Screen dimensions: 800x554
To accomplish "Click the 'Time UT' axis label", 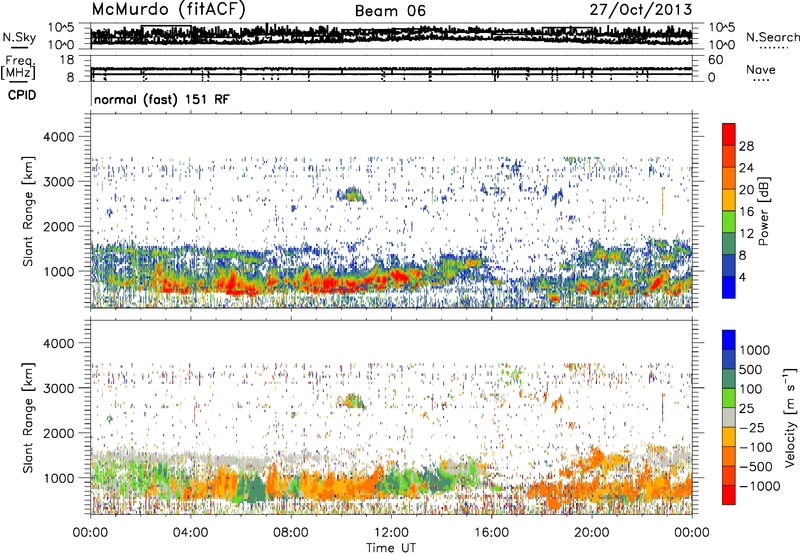I will coord(391,548).
